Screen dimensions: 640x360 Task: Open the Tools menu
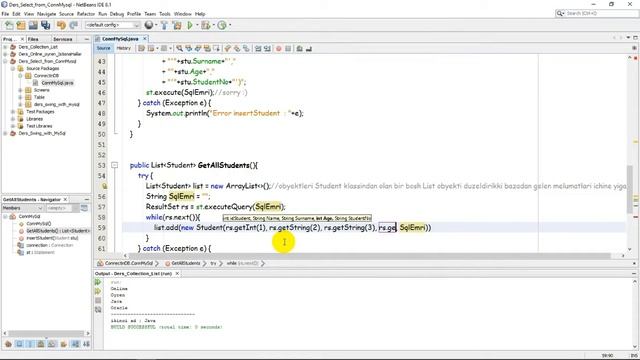pos(164,14)
